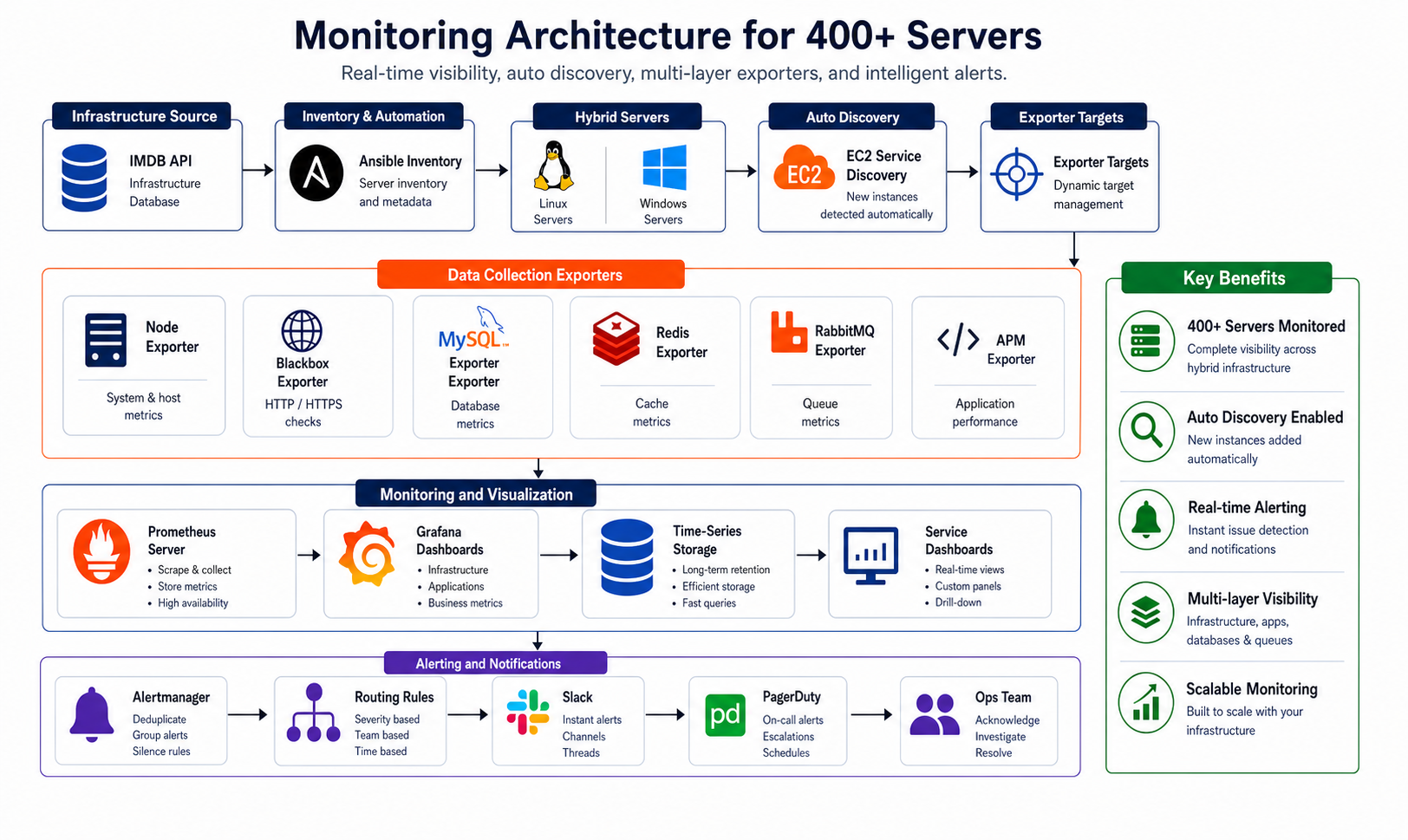Click the Service Dashboards monitor icon
The width and height of the screenshot is (1408, 840).
[x=870, y=557]
